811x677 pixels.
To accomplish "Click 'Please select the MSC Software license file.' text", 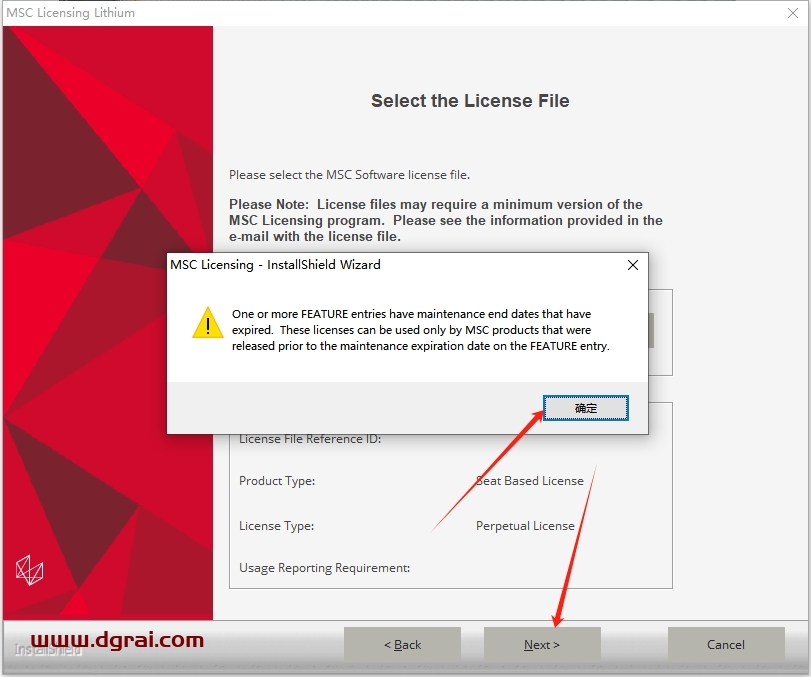I will click(350, 175).
